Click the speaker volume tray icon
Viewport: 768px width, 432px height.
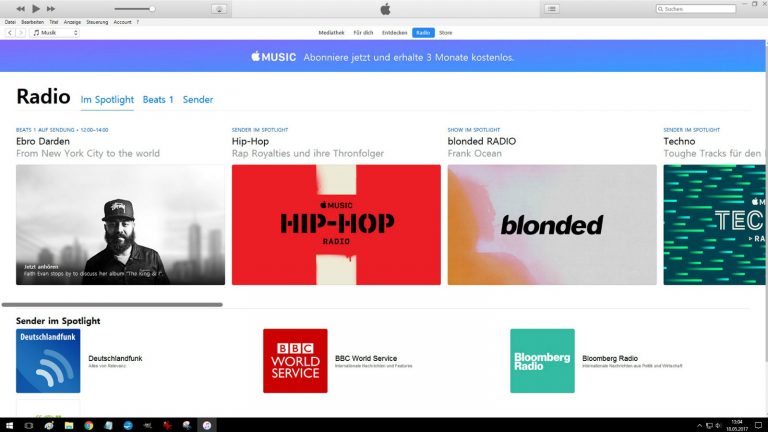(x=718, y=426)
